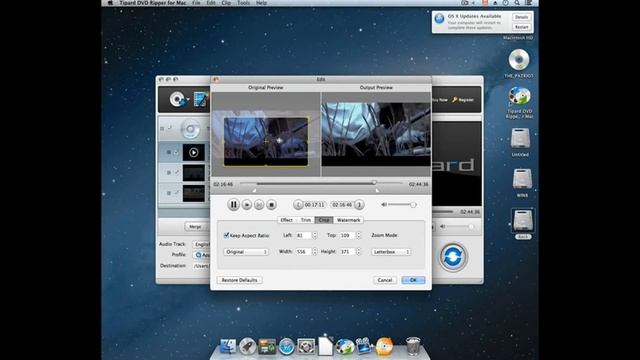Open the Original aspect ratio dropdown
Image resolution: width=640 pixels, height=360 pixels.
tap(246, 252)
